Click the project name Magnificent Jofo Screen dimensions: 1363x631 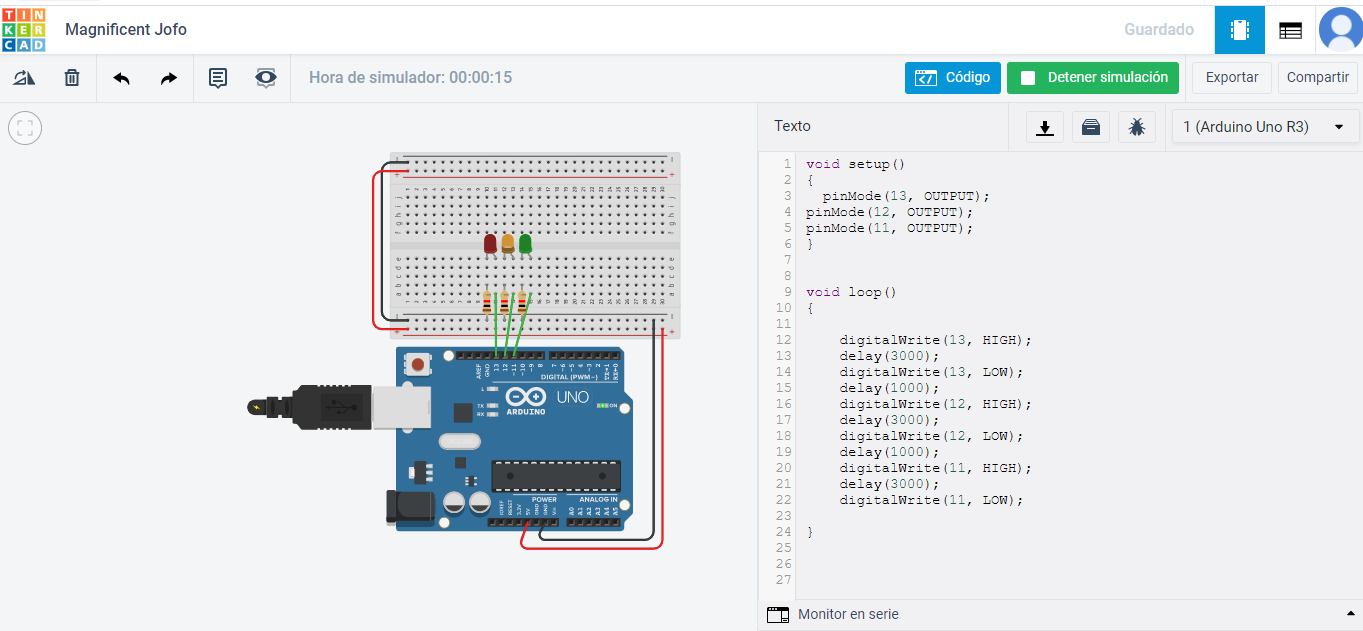point(126,30)
